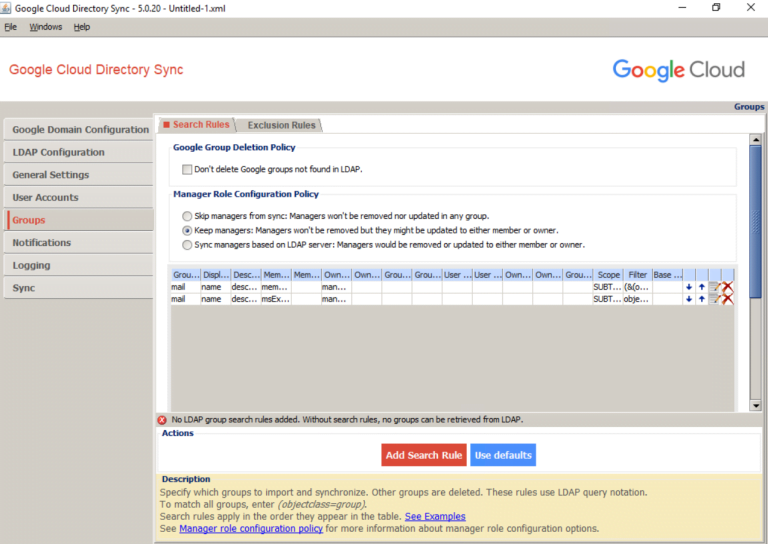
Task: Open the See Examples link
Action: coord(435,517)
